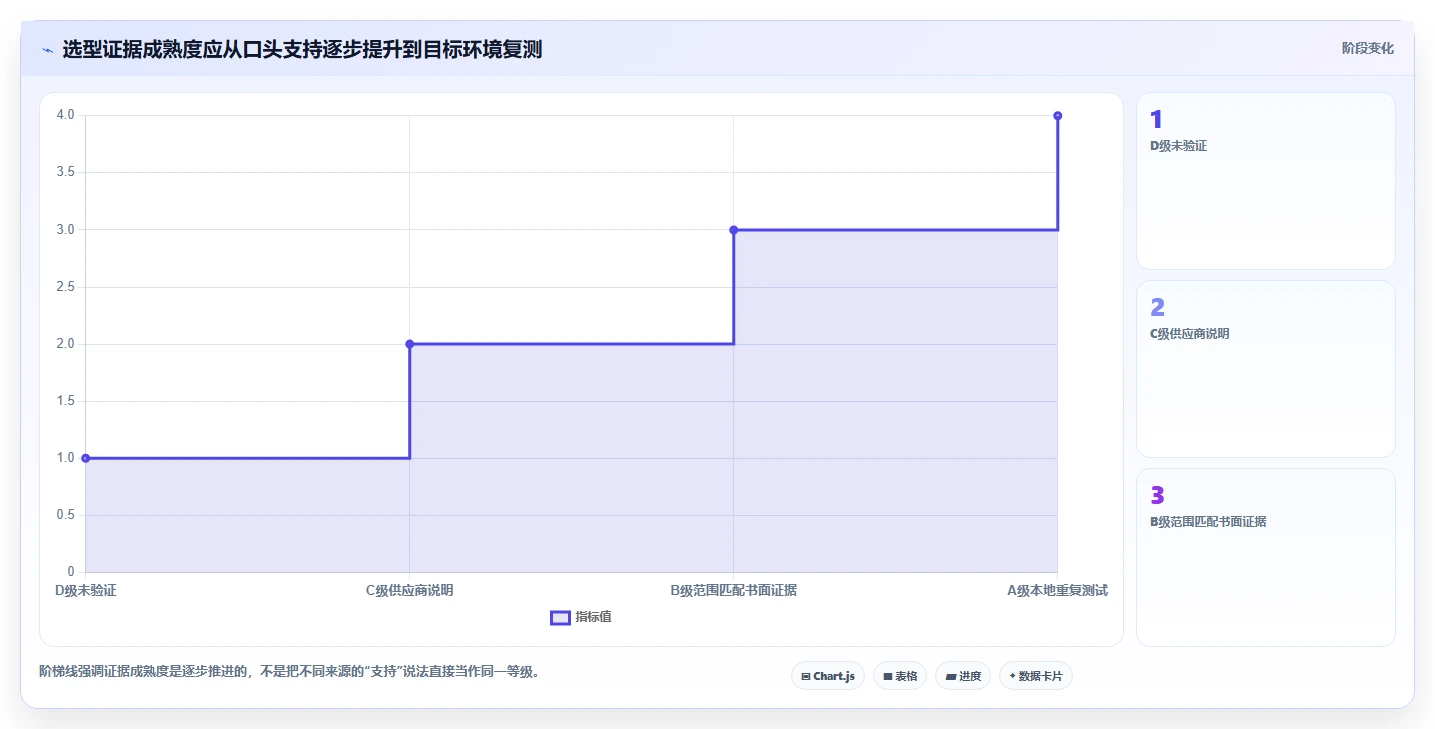Click the data point at C级供应商说明 value 2.0

tap(409, 344)
